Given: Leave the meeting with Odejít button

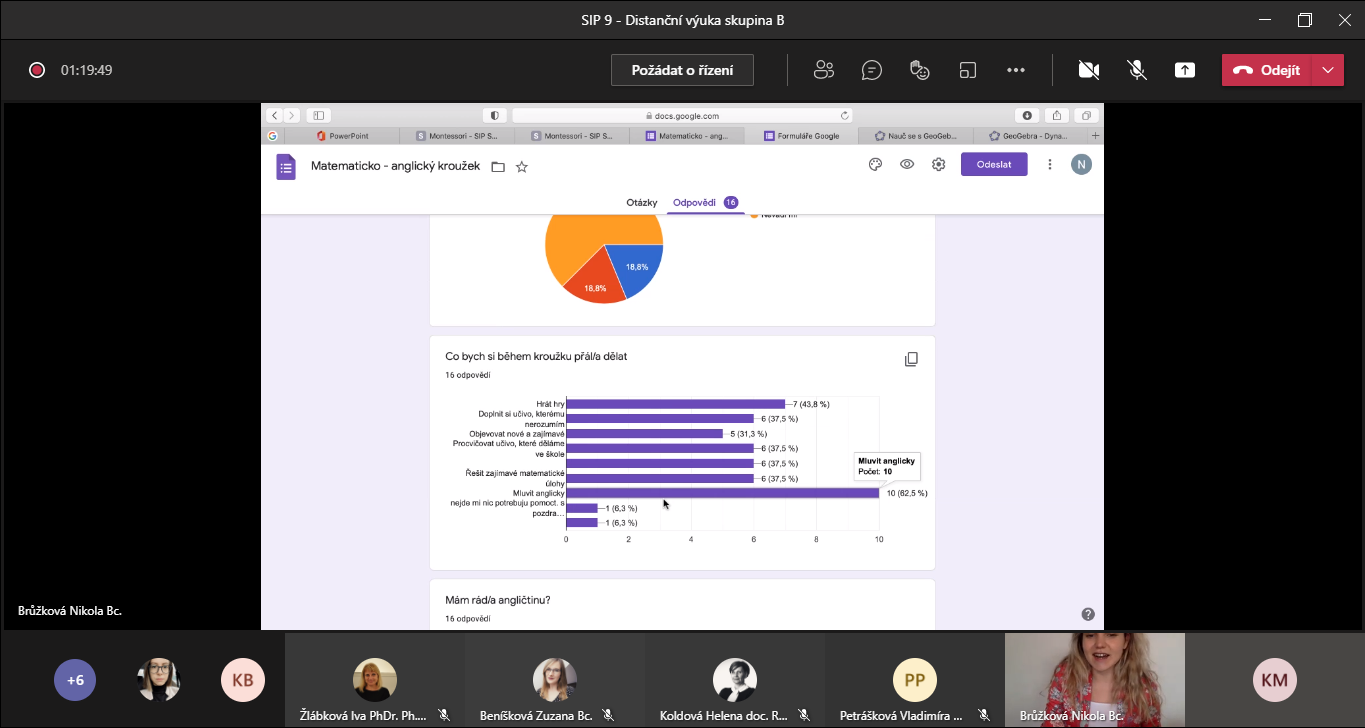Looking at the screenshot, I should pos(1266,70).
